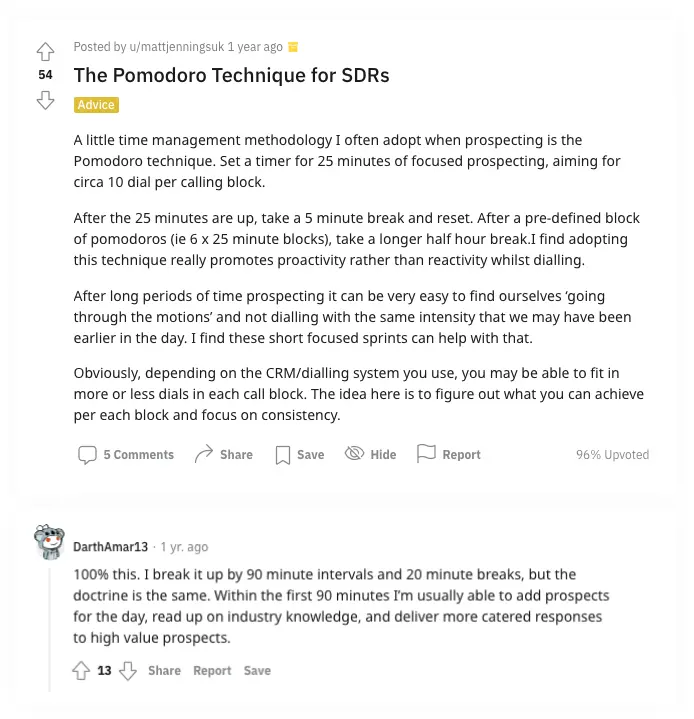Save DarthAmar13's comment
Image resolution: width=694 pixels, height=719 pixels.
coord(257,671)
